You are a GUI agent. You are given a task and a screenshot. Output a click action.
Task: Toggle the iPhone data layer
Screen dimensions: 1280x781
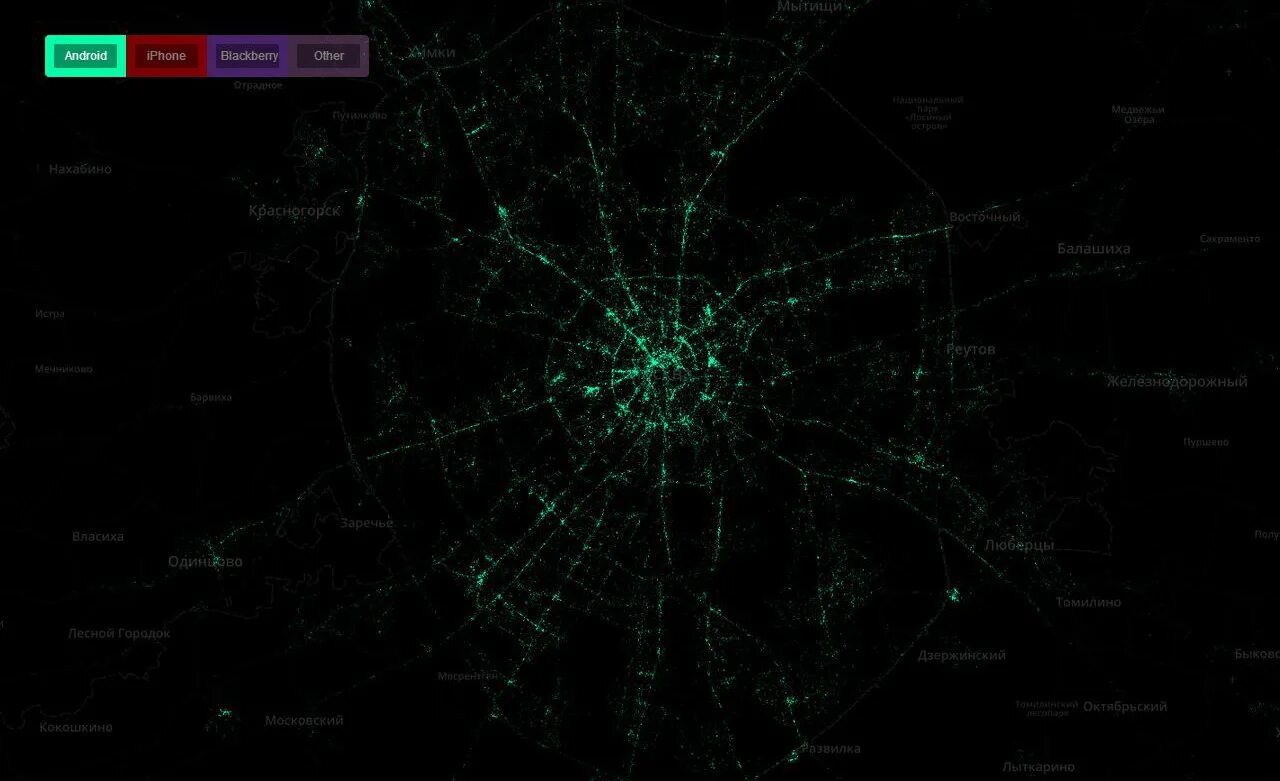click(x=166, y=56)
